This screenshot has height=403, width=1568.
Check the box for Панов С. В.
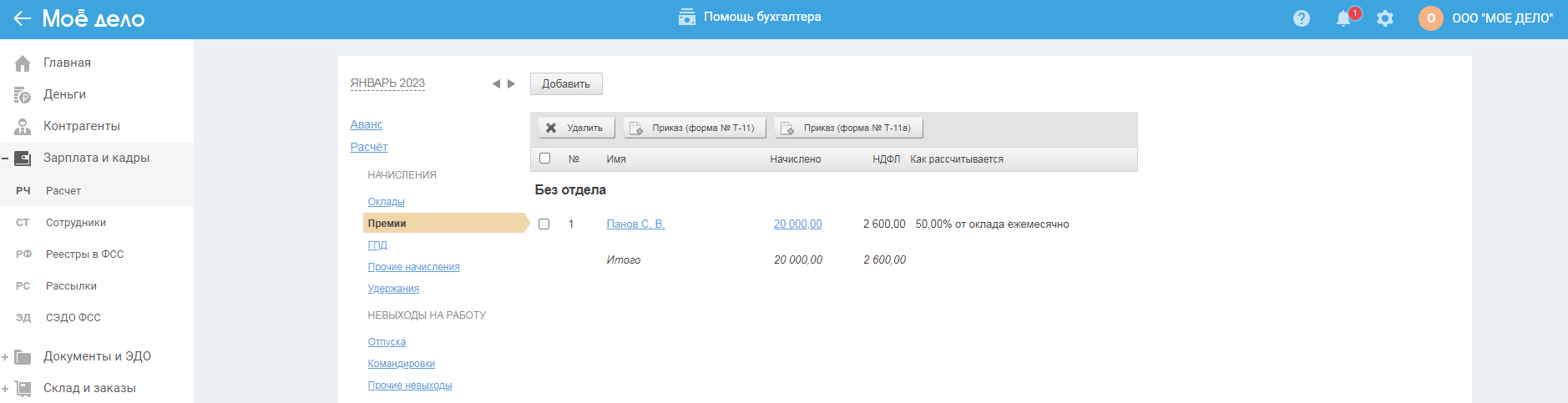point(544,224)
